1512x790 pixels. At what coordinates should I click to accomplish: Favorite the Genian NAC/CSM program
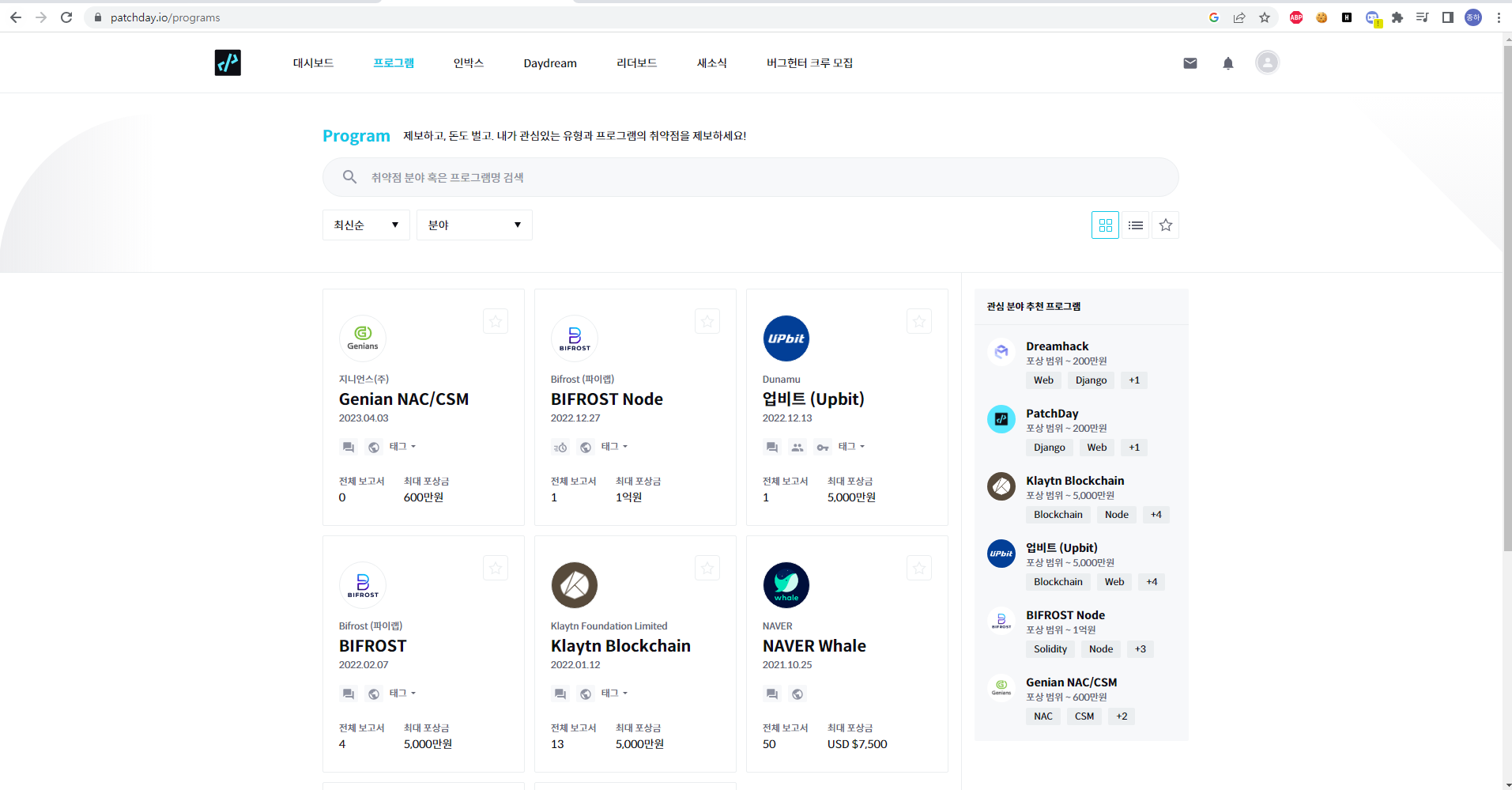tap(496, 321)
